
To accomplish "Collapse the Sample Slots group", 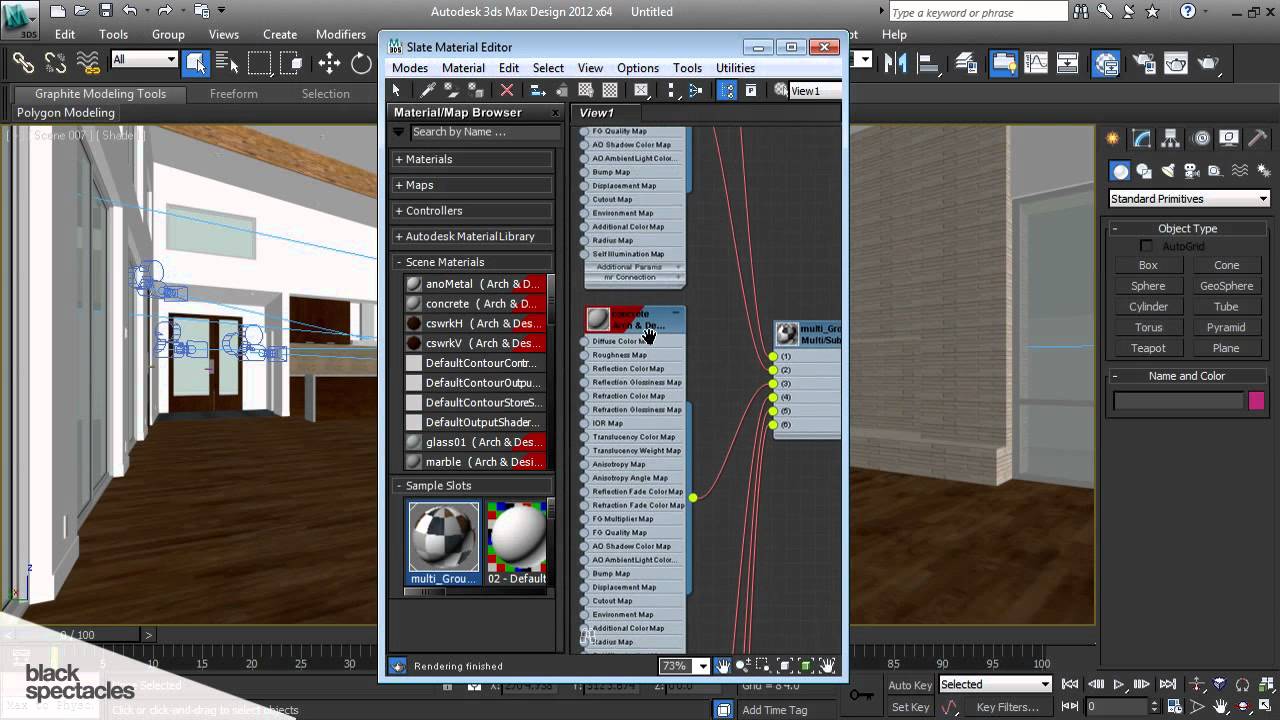I will [472, 486].
